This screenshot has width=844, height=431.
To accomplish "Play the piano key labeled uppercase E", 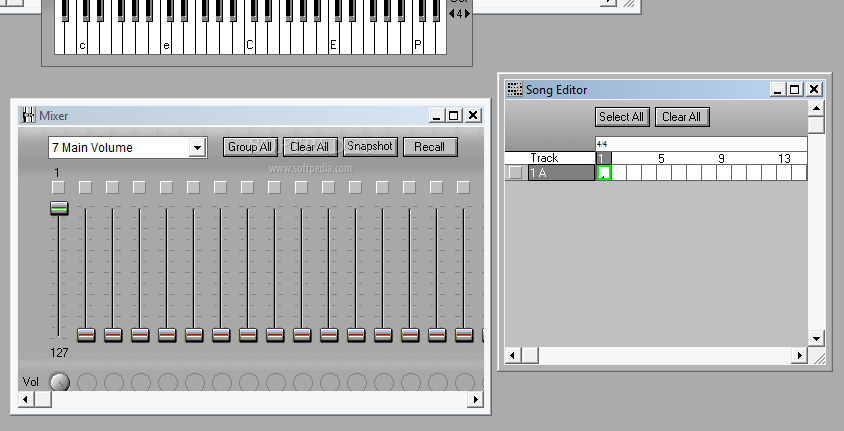I will [x=333, y=46].
